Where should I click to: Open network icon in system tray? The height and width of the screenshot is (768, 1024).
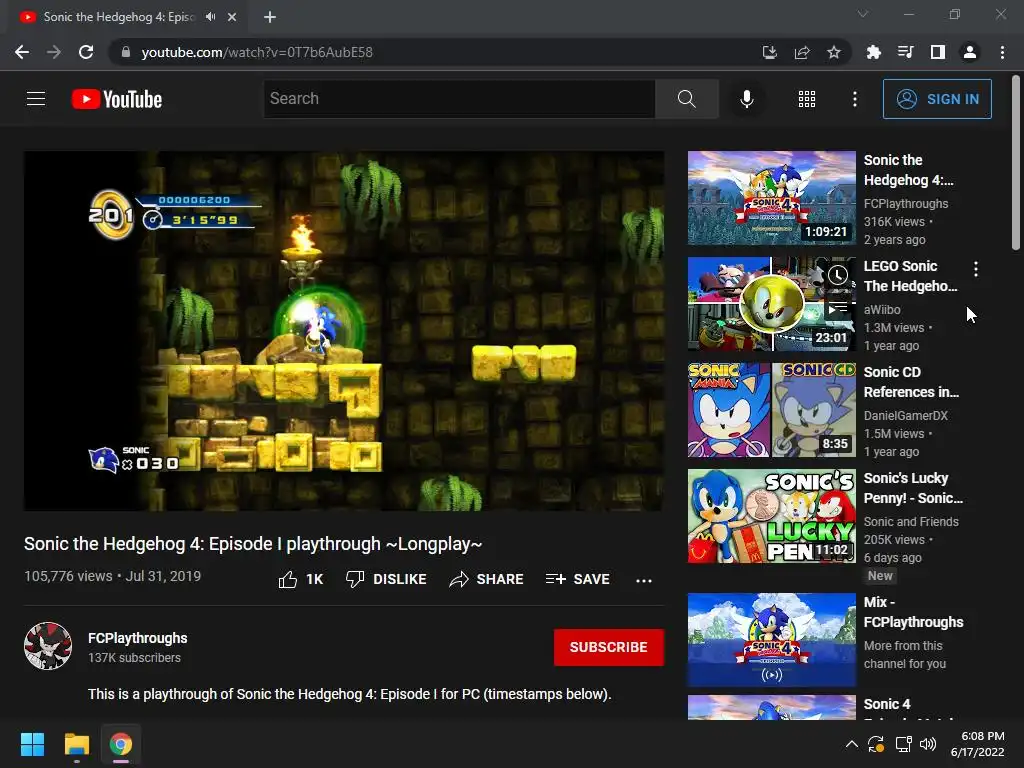[903, 744]
